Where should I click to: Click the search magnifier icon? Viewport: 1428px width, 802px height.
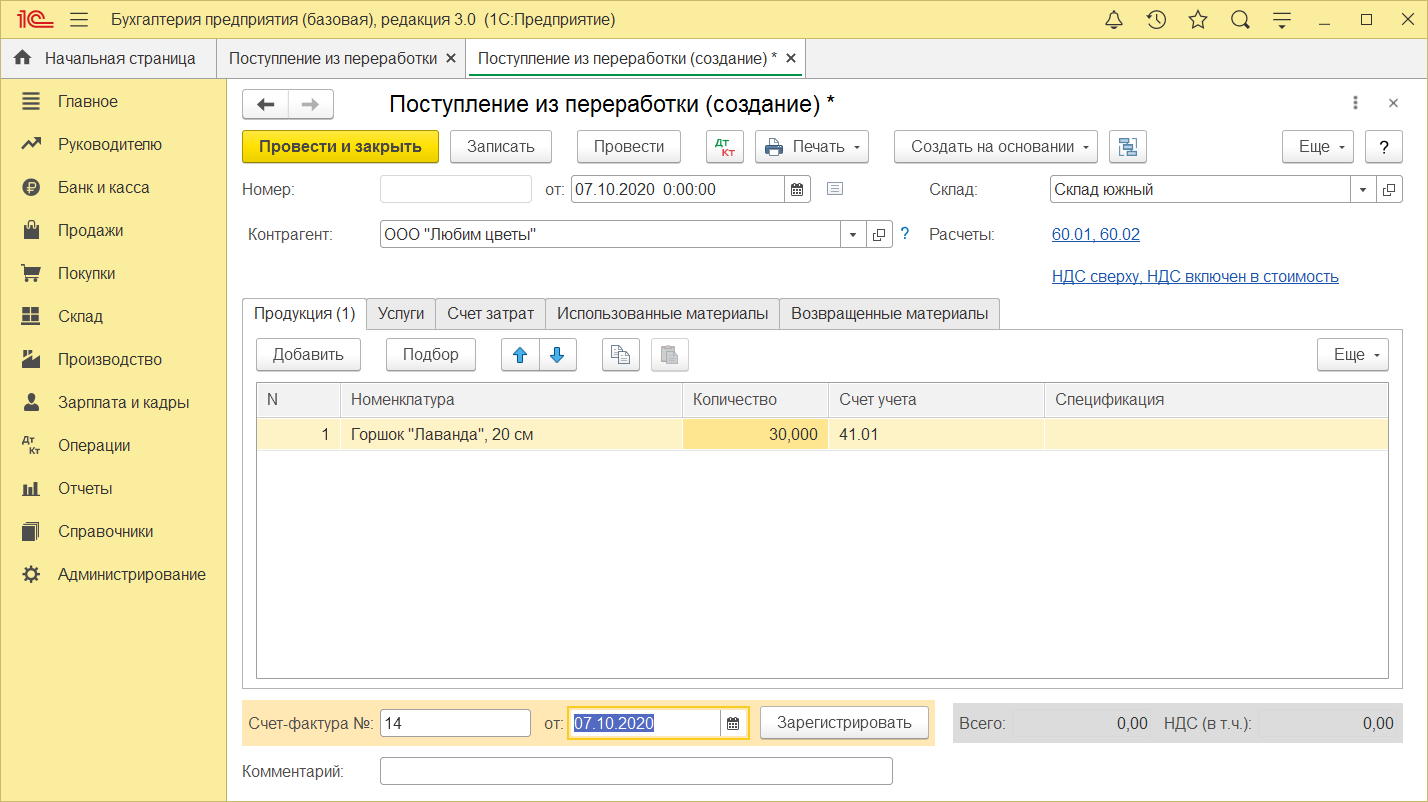pos(1240,20)
